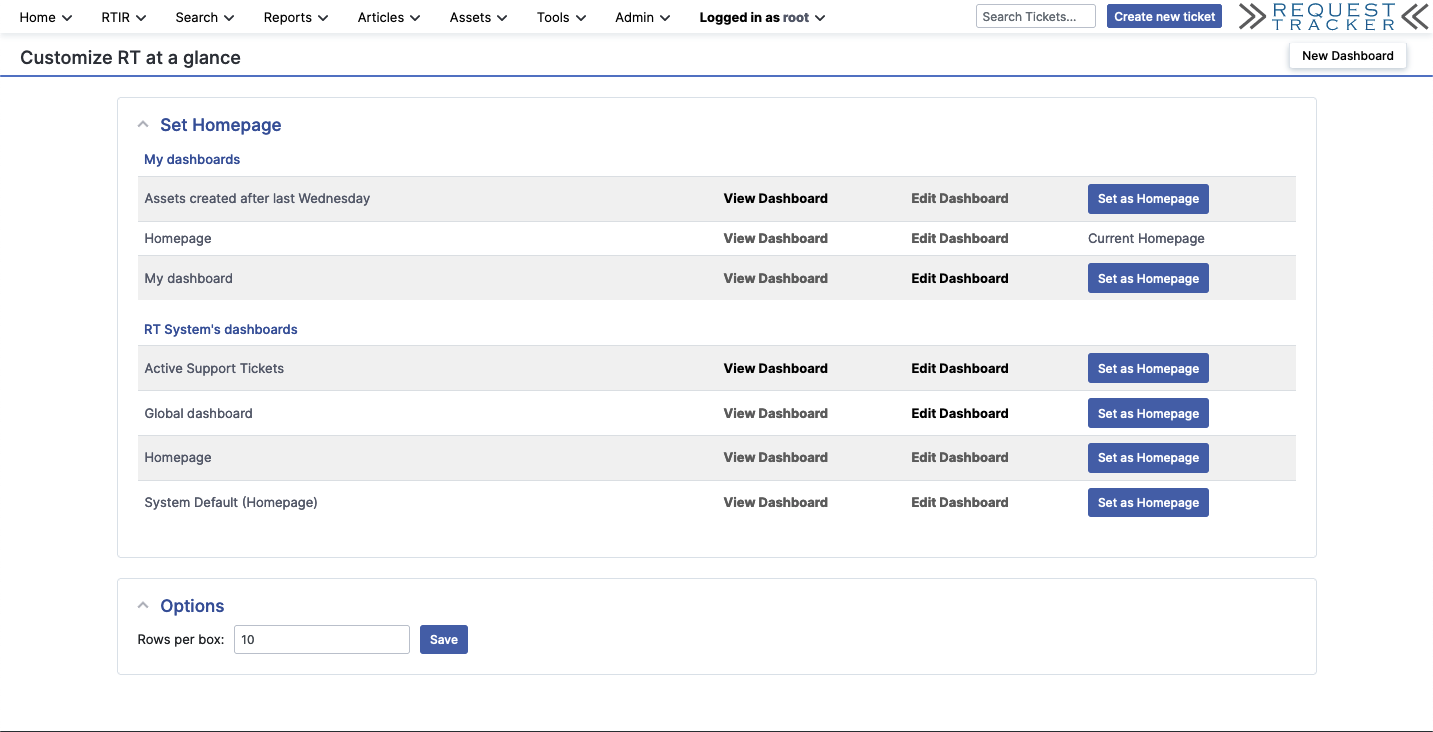1433x732 pixels.
Task: Set System Default (Homepage) as homepage
Action: (1148, 502)
